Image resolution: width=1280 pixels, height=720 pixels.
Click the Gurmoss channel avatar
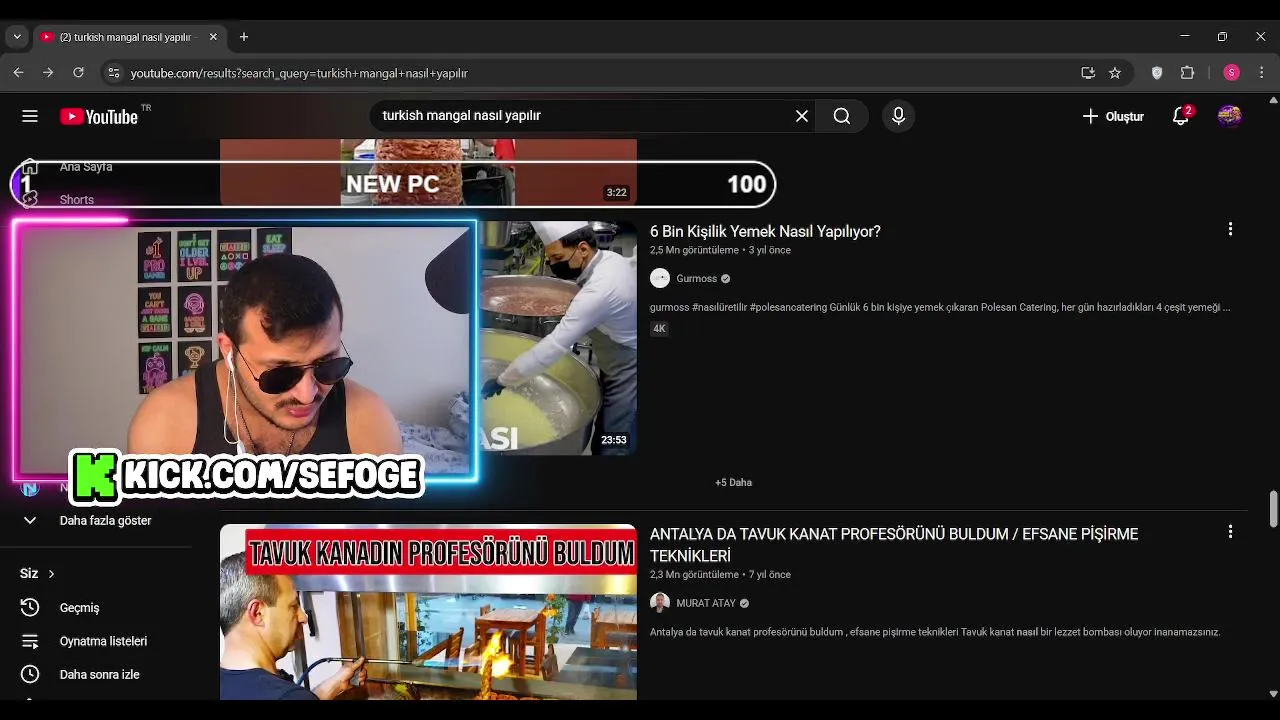(x=660, y=279)
